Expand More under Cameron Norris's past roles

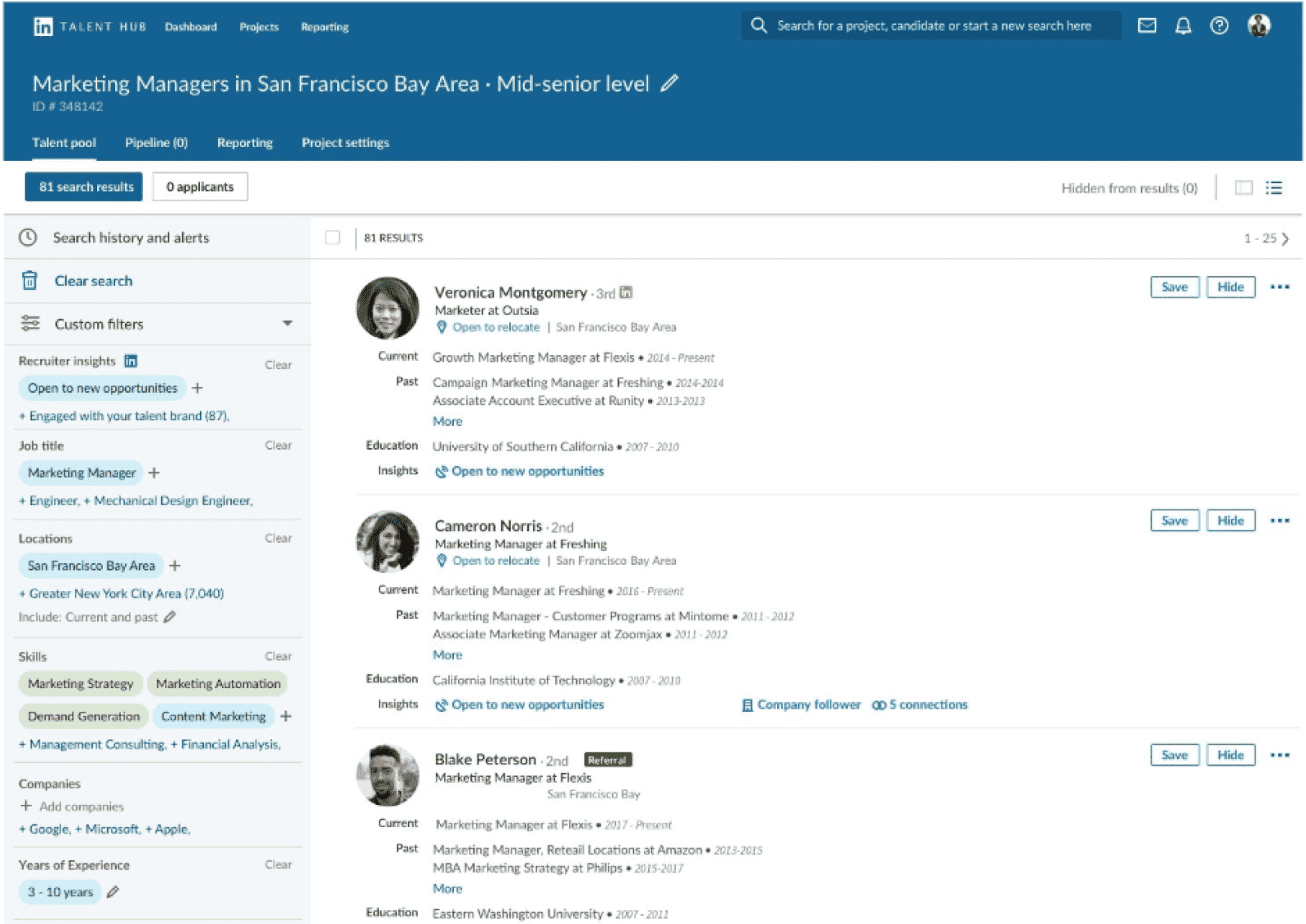coord(447,655)
